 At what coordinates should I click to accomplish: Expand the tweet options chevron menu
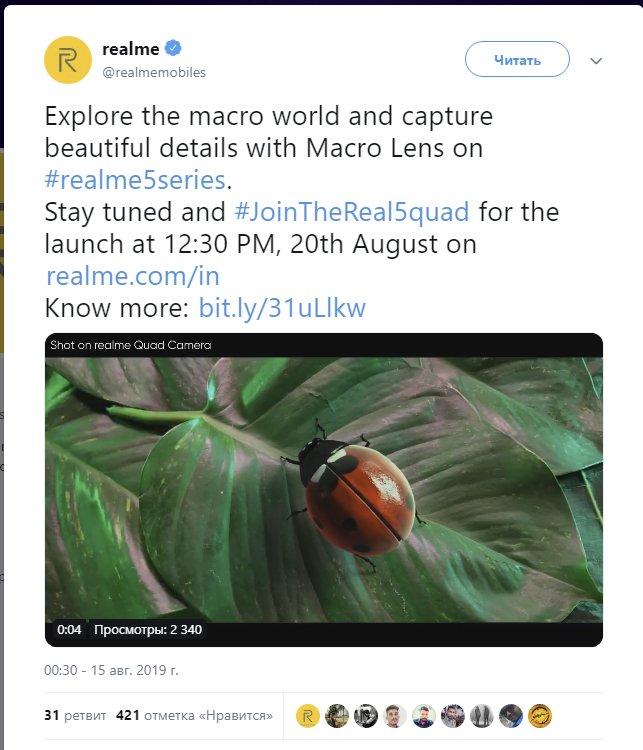pyautogui.click(x=597, y=61)
